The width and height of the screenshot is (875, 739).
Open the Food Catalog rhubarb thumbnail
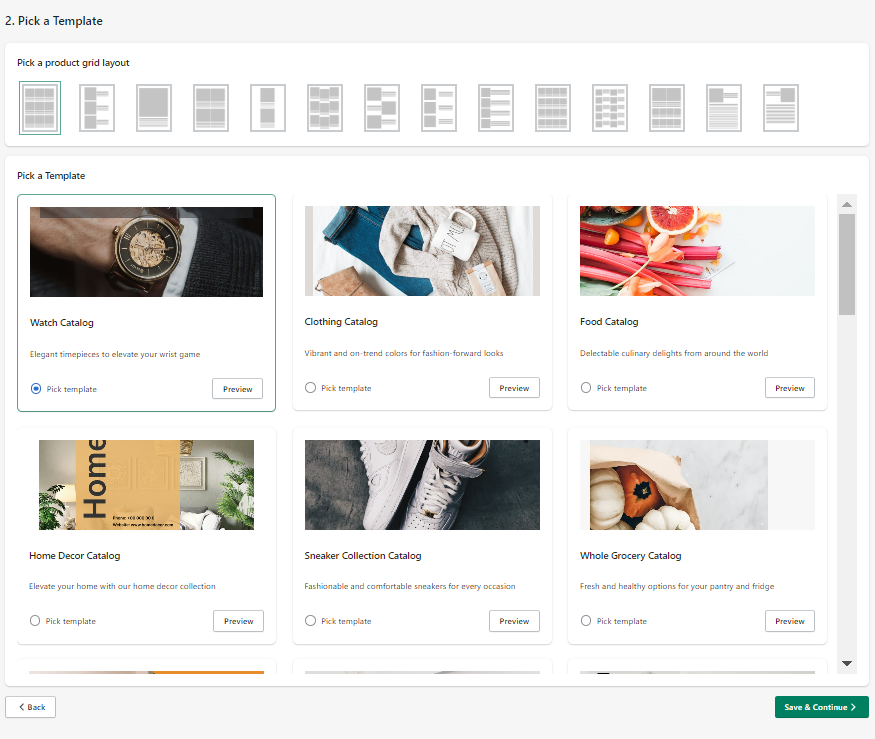pyautogui.click(x=698, y=251)
